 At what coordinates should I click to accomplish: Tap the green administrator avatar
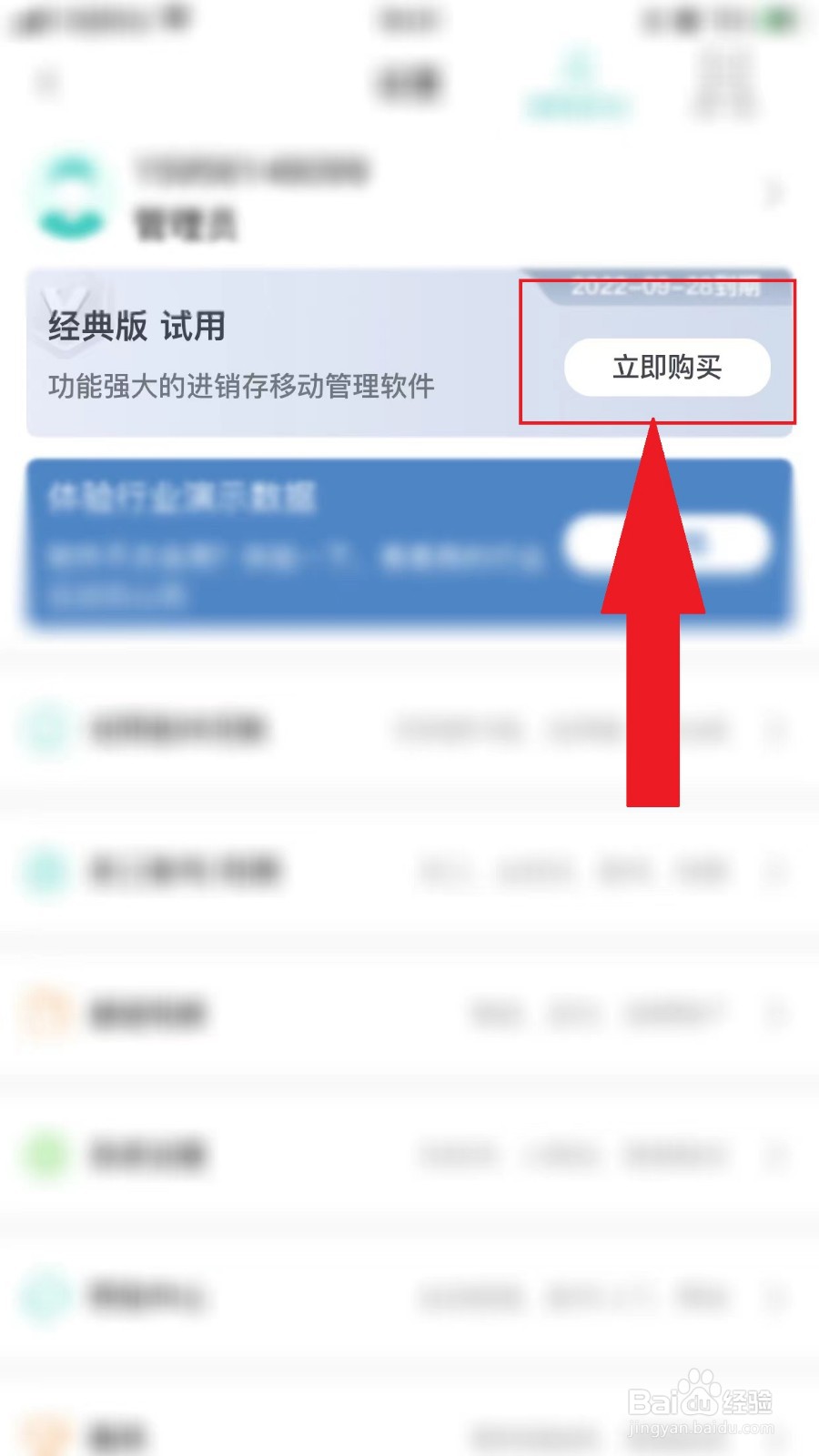[x=71, y=197]
